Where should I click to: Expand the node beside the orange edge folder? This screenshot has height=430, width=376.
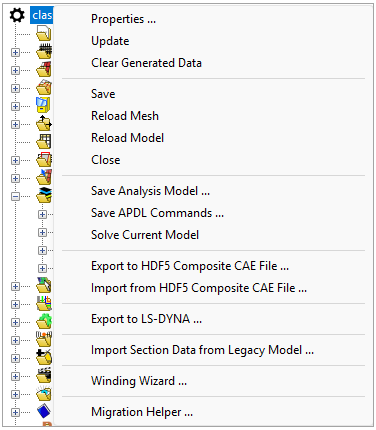(x=15, y=89)
